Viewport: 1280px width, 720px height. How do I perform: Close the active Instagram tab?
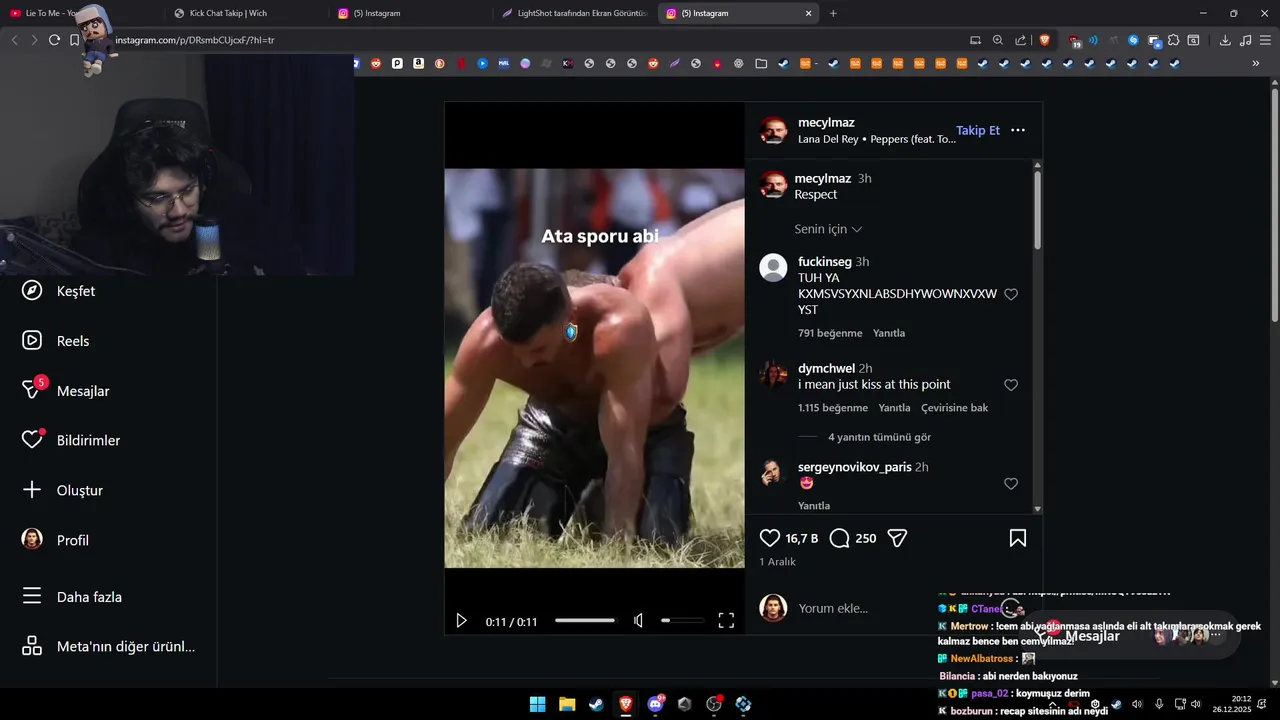tap(809, 13)
